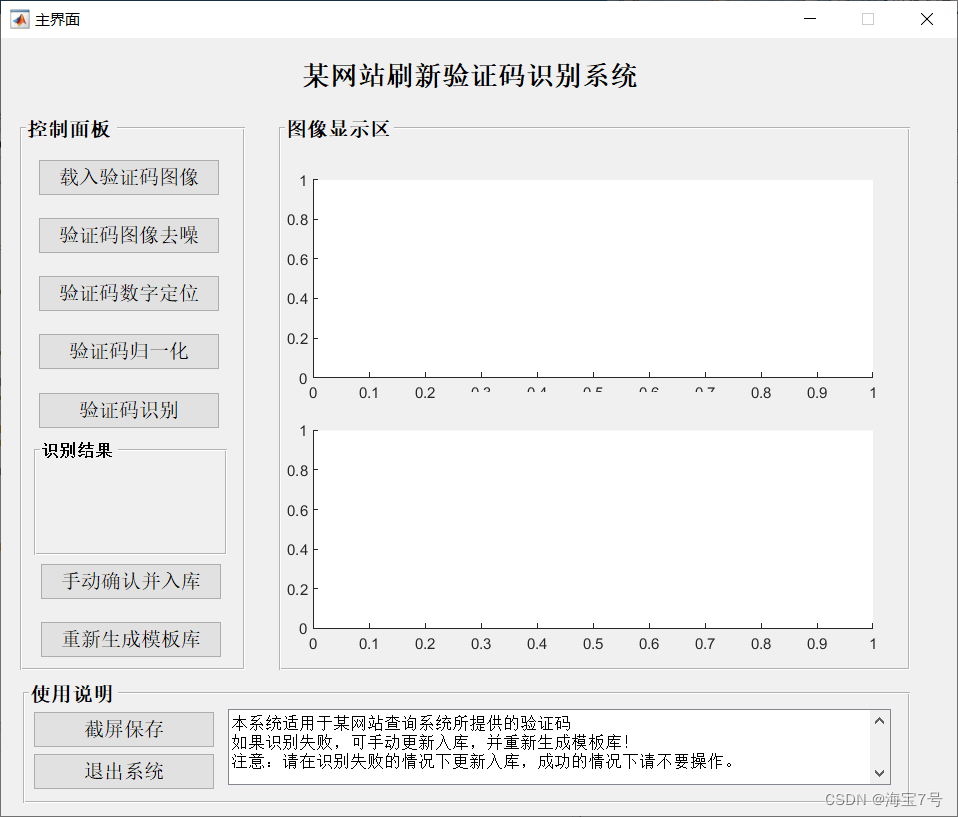Rebuild templates via 重新生成模板库
The height and width of the screenshot is (817, 958).
pos(131,639)
